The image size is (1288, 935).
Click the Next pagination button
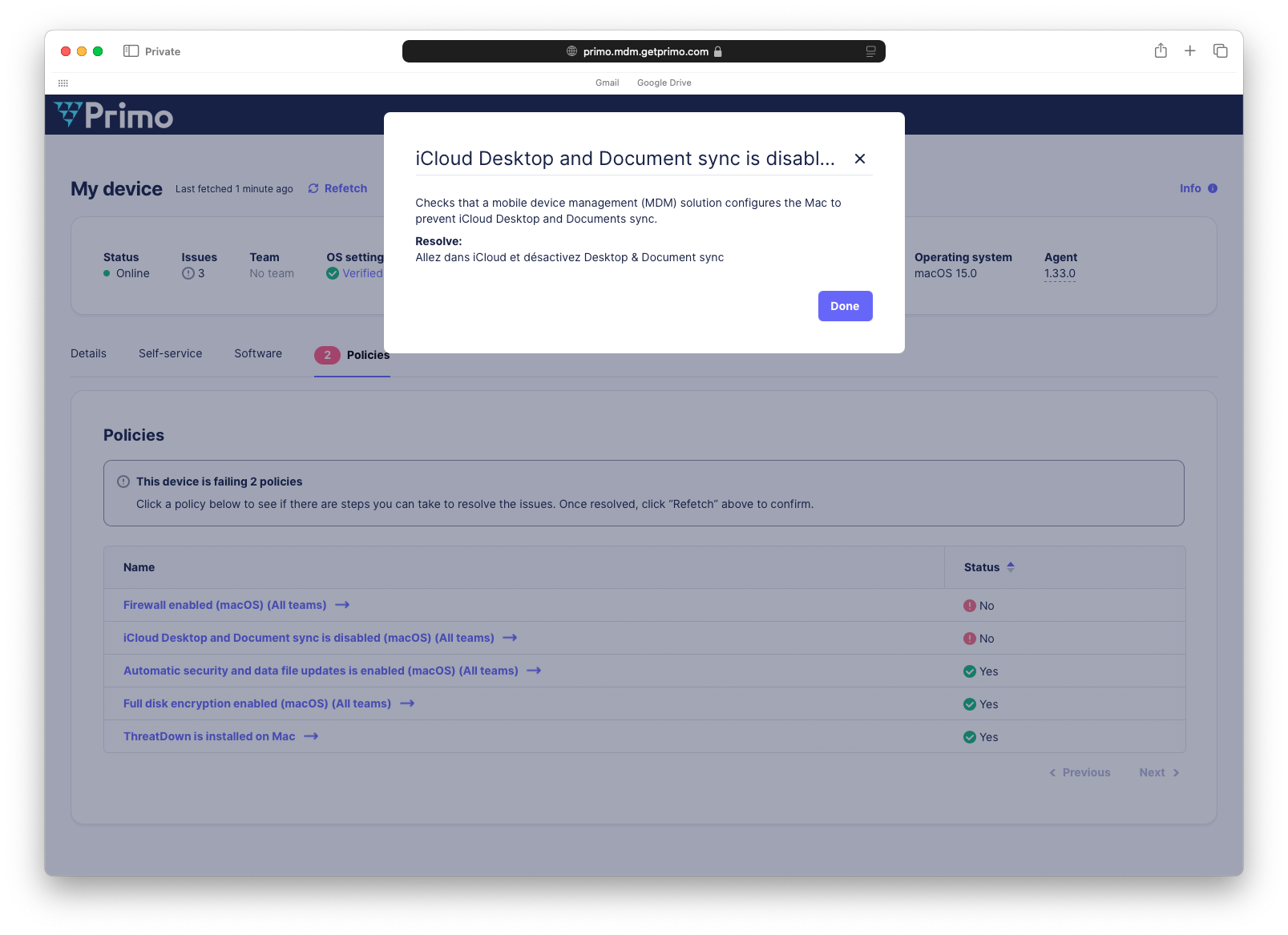pyautogui.click(x=1160, y=772)
